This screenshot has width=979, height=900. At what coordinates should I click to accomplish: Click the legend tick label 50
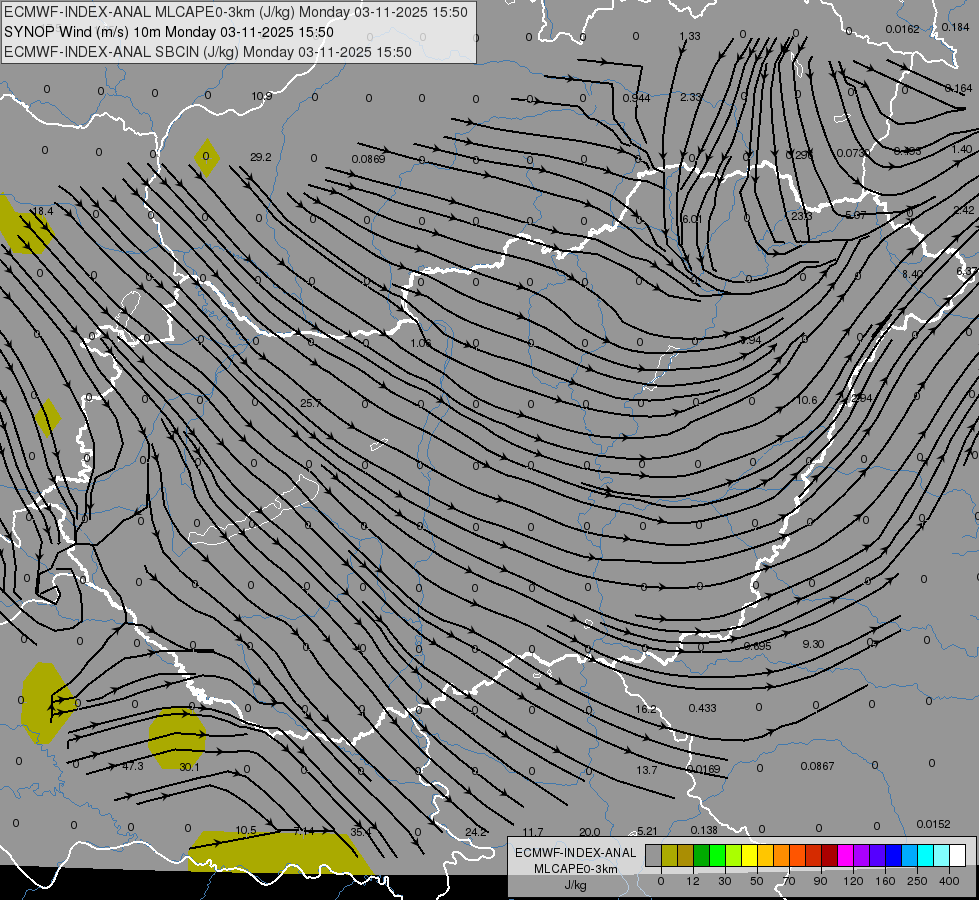[757, 881]
